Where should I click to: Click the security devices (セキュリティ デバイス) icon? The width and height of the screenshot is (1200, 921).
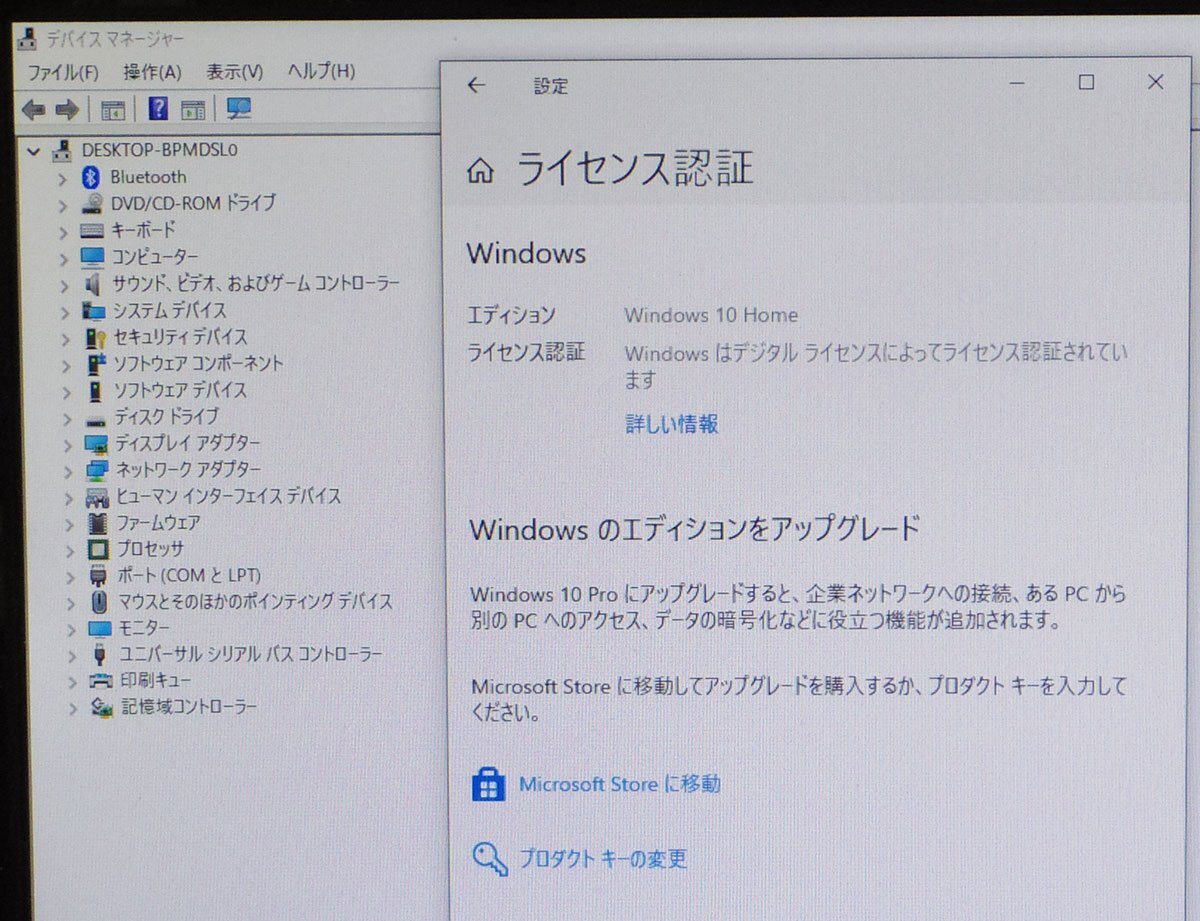pos(95,337)
